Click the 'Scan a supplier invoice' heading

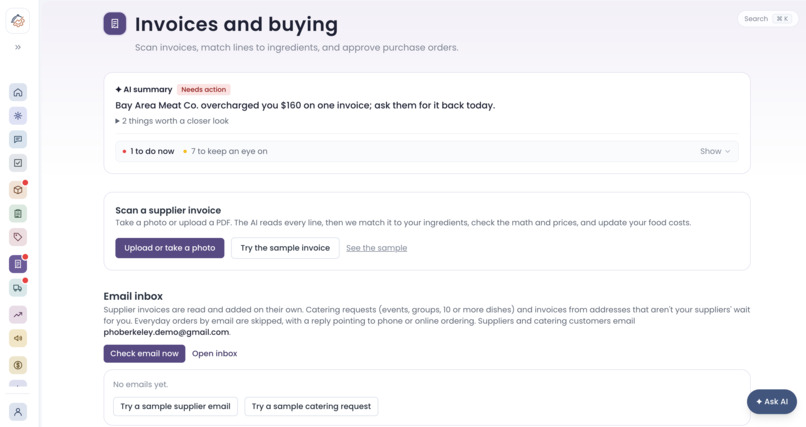point(168,210)
